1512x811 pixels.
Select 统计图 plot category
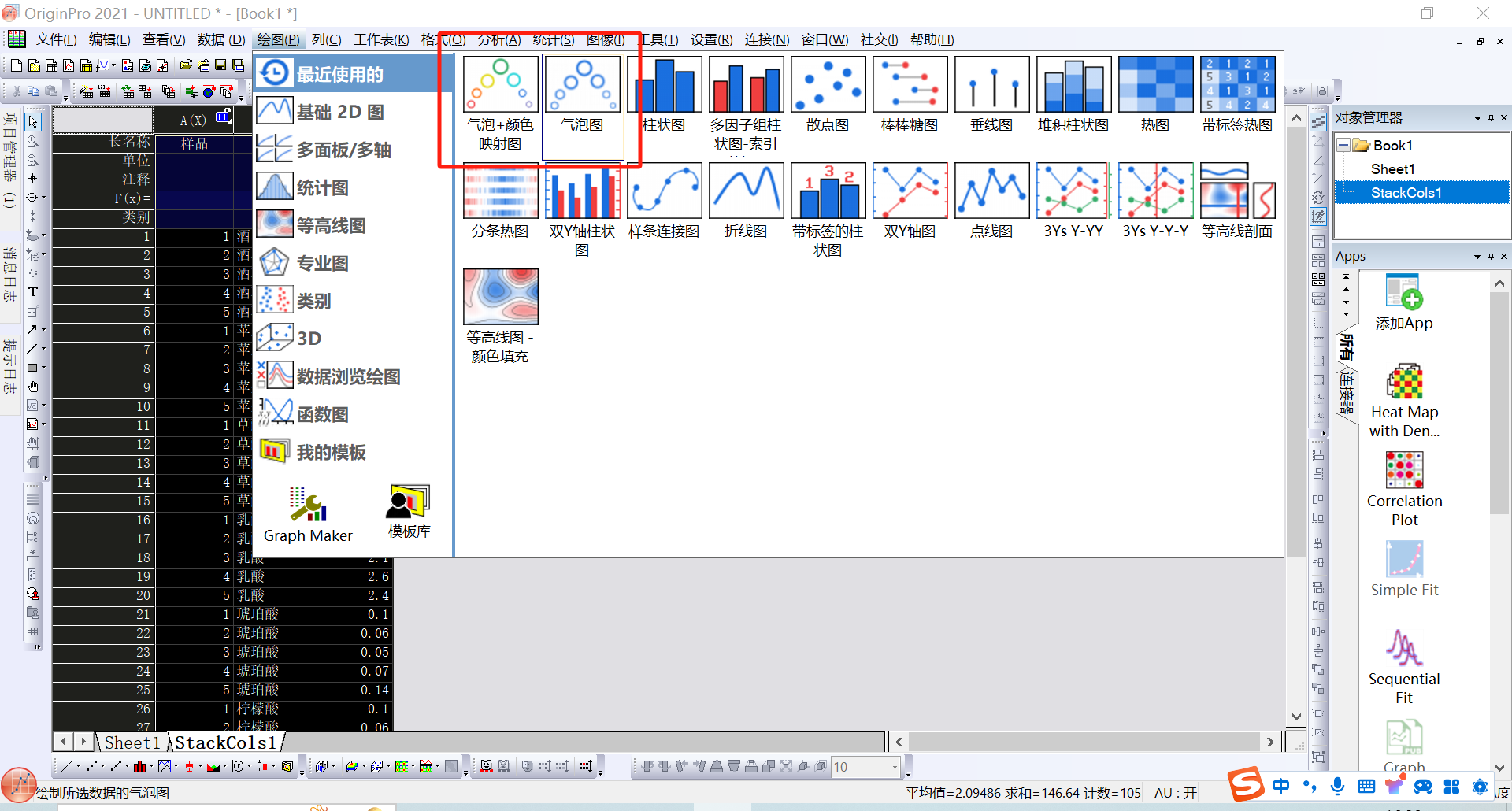tap(322, 187)
